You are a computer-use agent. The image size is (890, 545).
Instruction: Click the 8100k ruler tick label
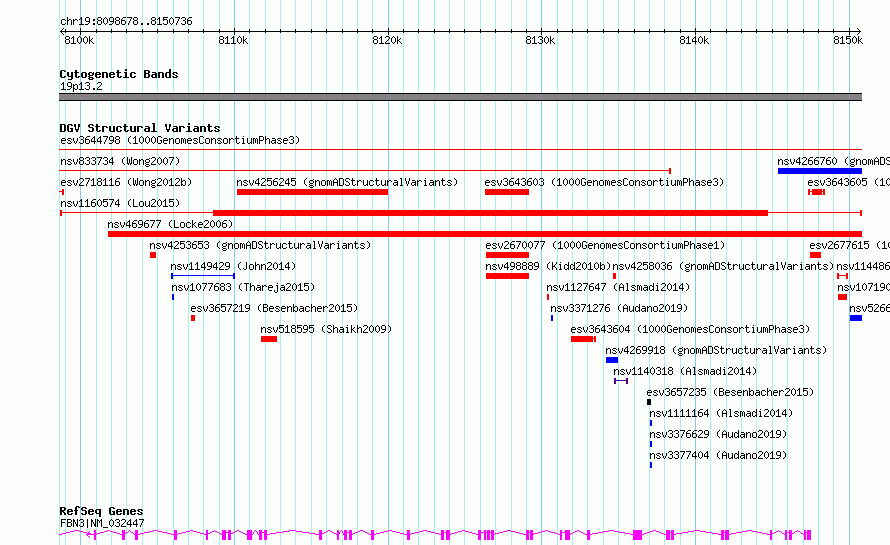point(79,40)
